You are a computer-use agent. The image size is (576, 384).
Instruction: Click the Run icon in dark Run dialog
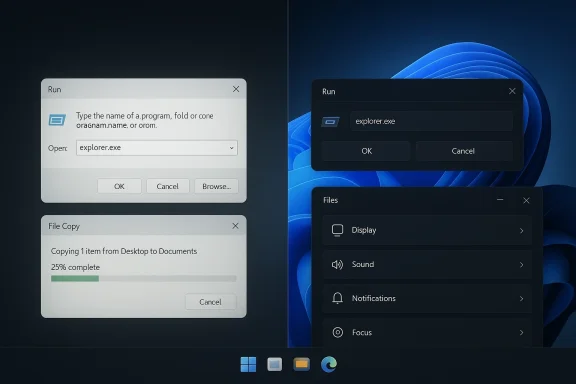click(x=330, y=122)
